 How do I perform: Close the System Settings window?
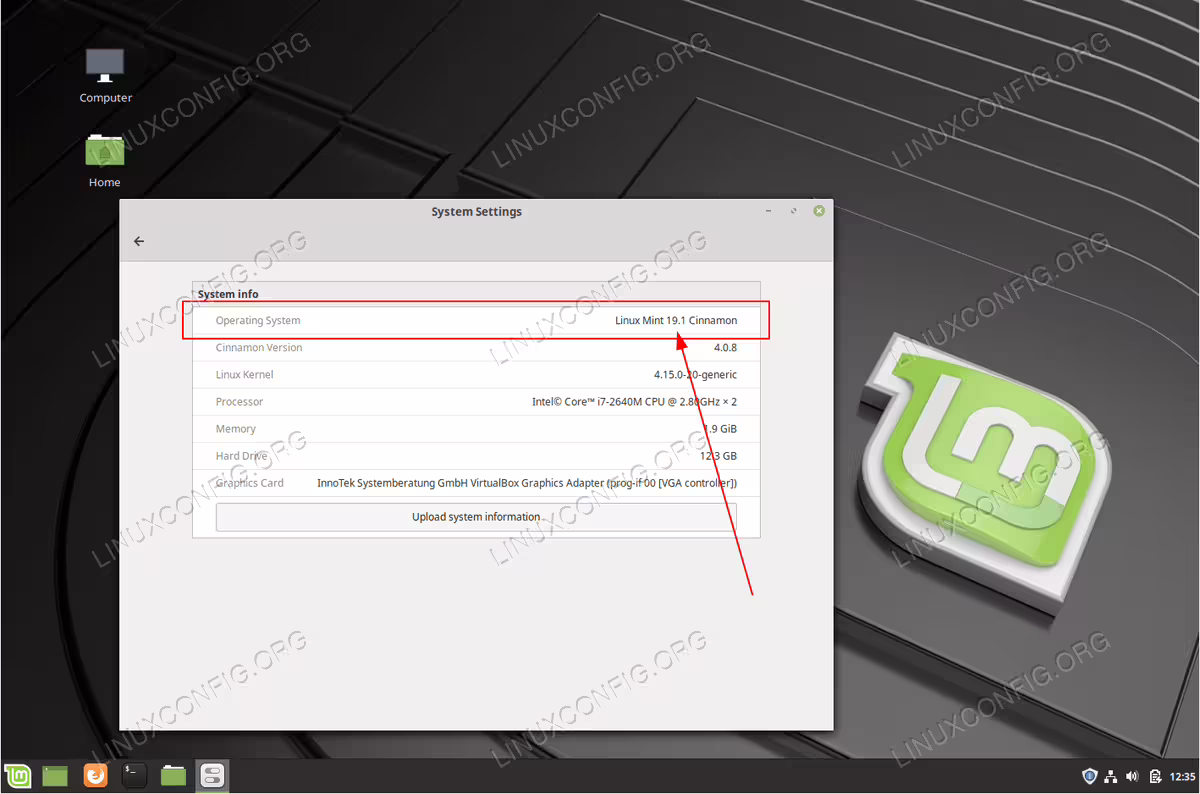pos(819,211)
